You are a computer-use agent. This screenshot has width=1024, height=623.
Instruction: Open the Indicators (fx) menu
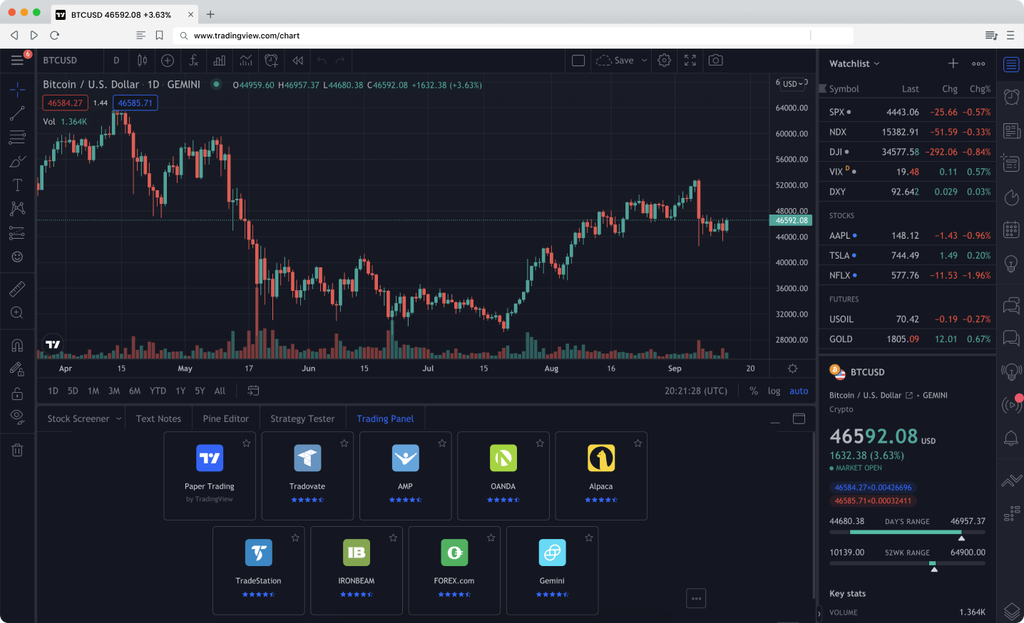[x=193, y=61]
